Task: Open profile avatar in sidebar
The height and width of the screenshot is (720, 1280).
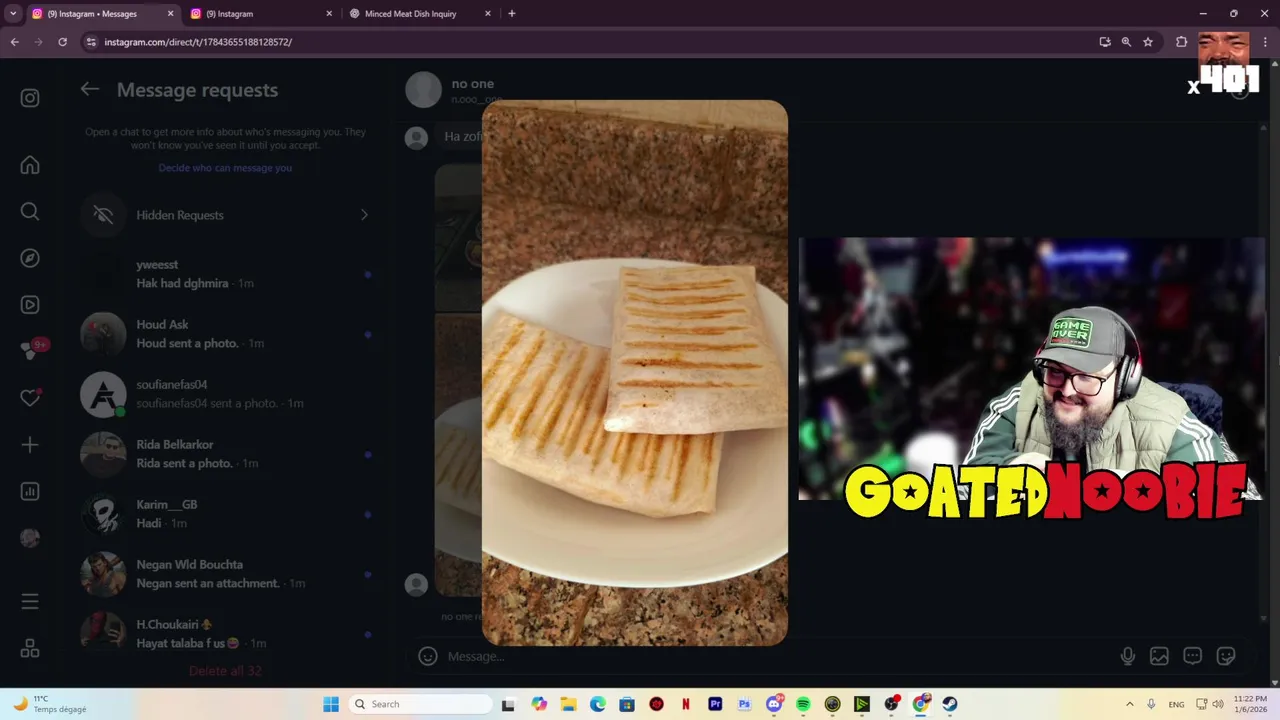Action: point(30,538)
